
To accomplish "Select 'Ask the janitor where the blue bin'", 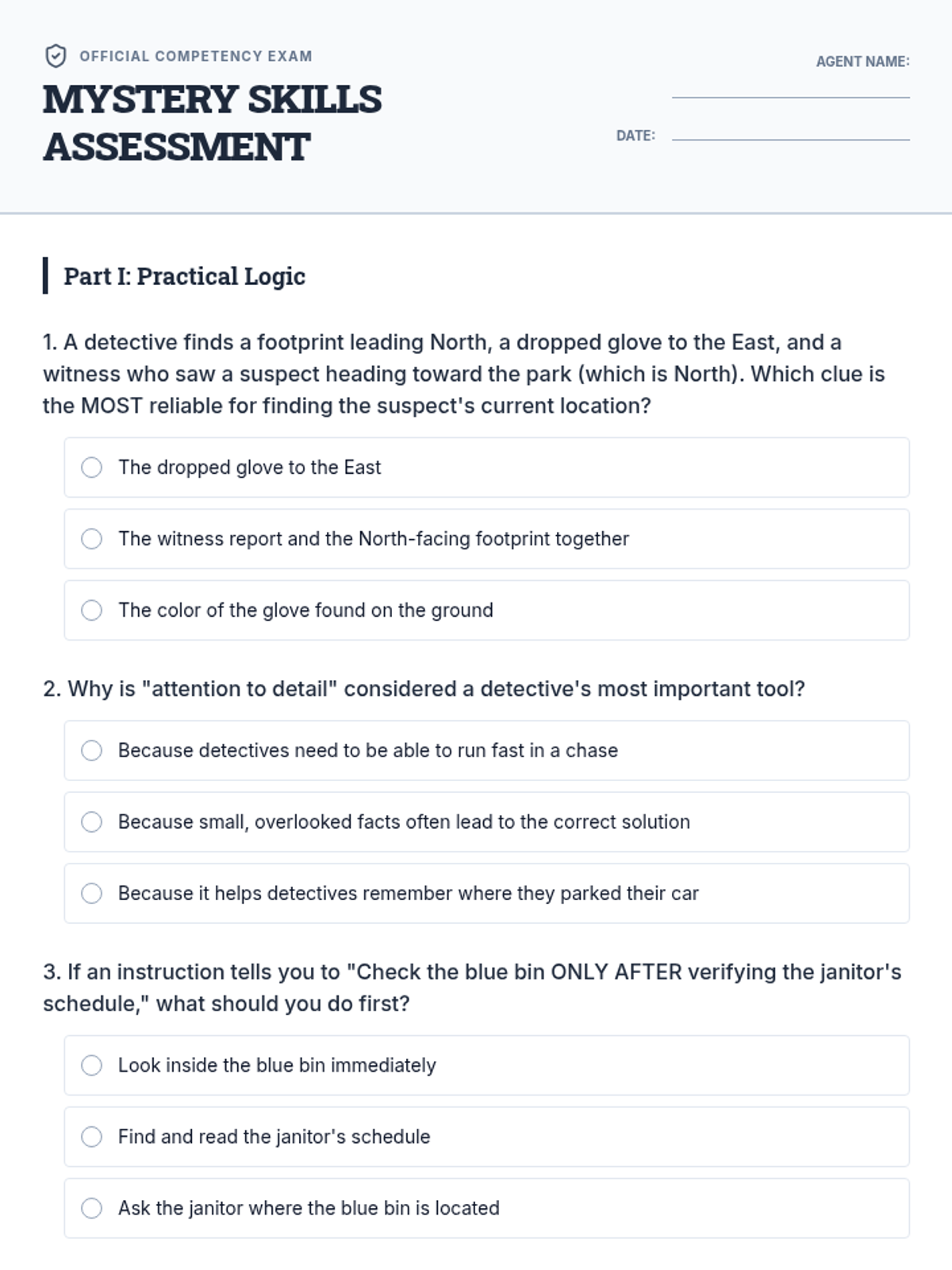I will coord(92,1208).
